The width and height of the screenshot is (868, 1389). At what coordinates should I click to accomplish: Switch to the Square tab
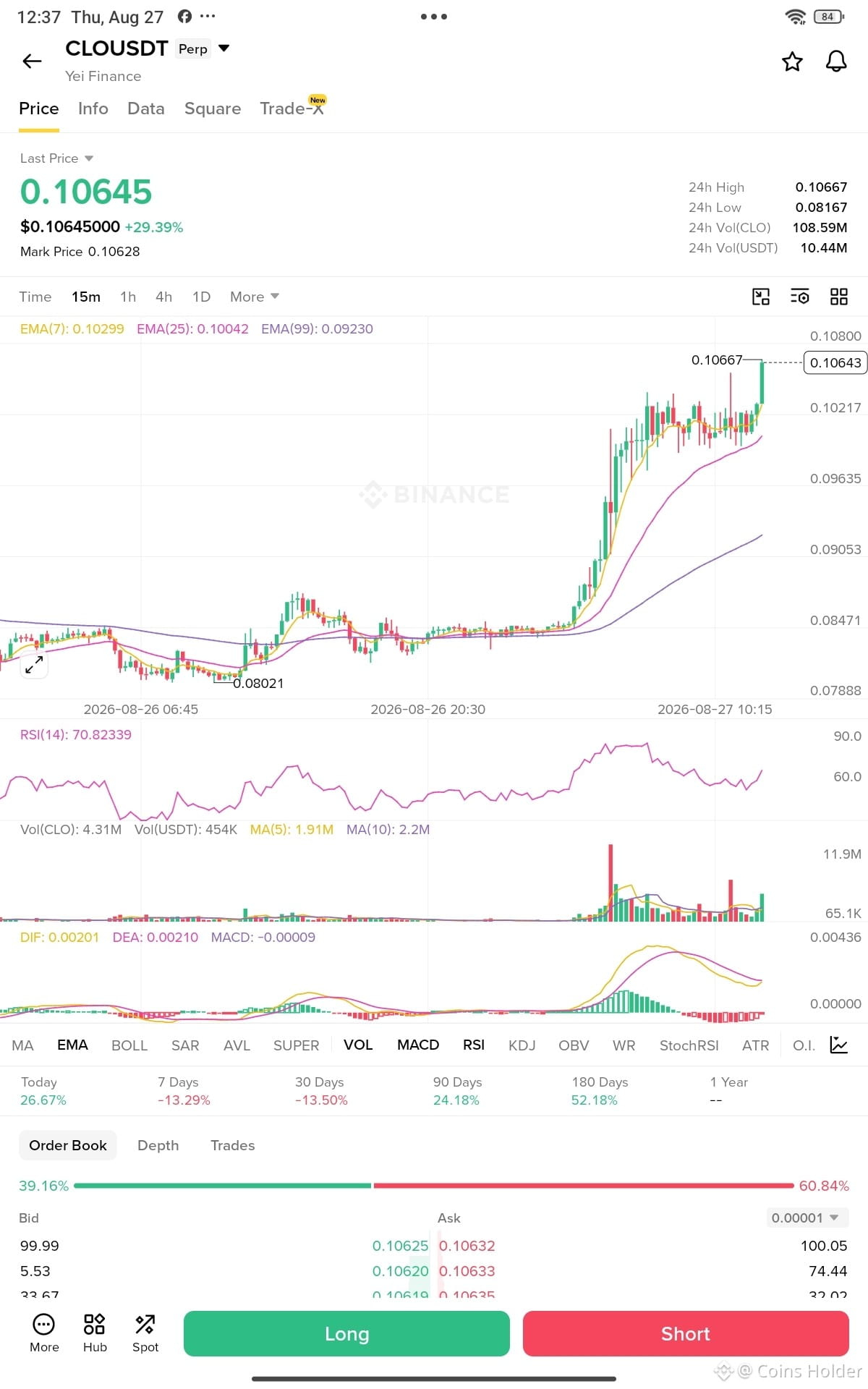pos(213,109)
